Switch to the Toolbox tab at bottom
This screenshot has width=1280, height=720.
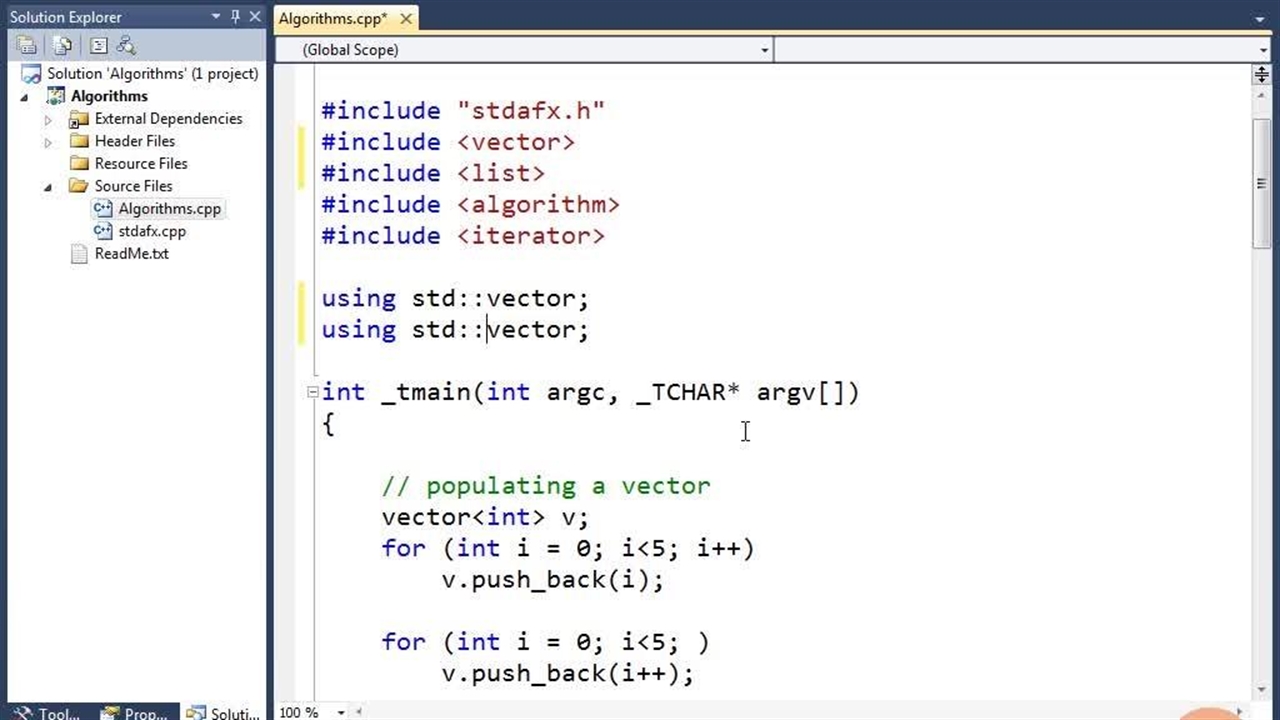click(47, 713)
